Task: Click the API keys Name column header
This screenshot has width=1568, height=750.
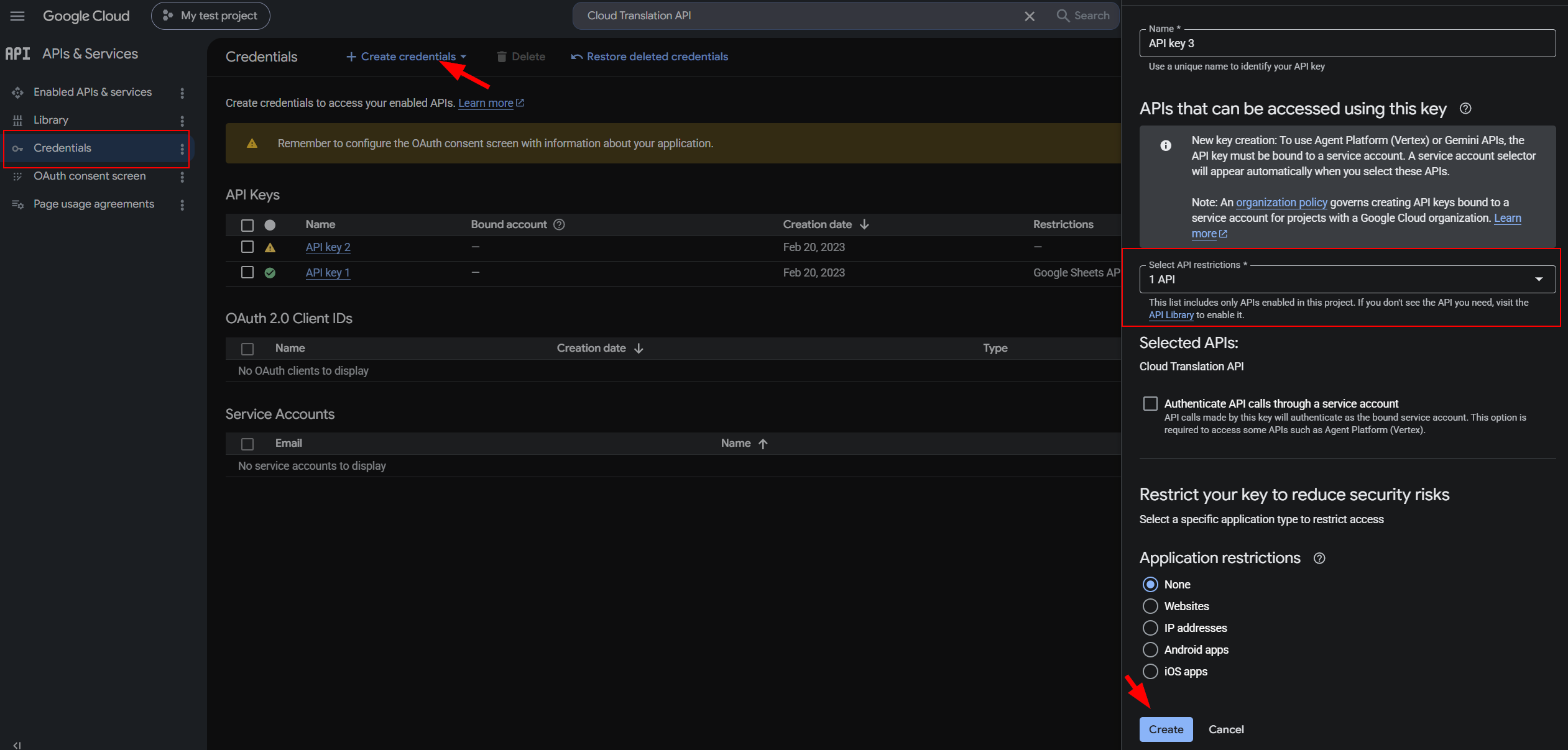Action: (320, 224)
